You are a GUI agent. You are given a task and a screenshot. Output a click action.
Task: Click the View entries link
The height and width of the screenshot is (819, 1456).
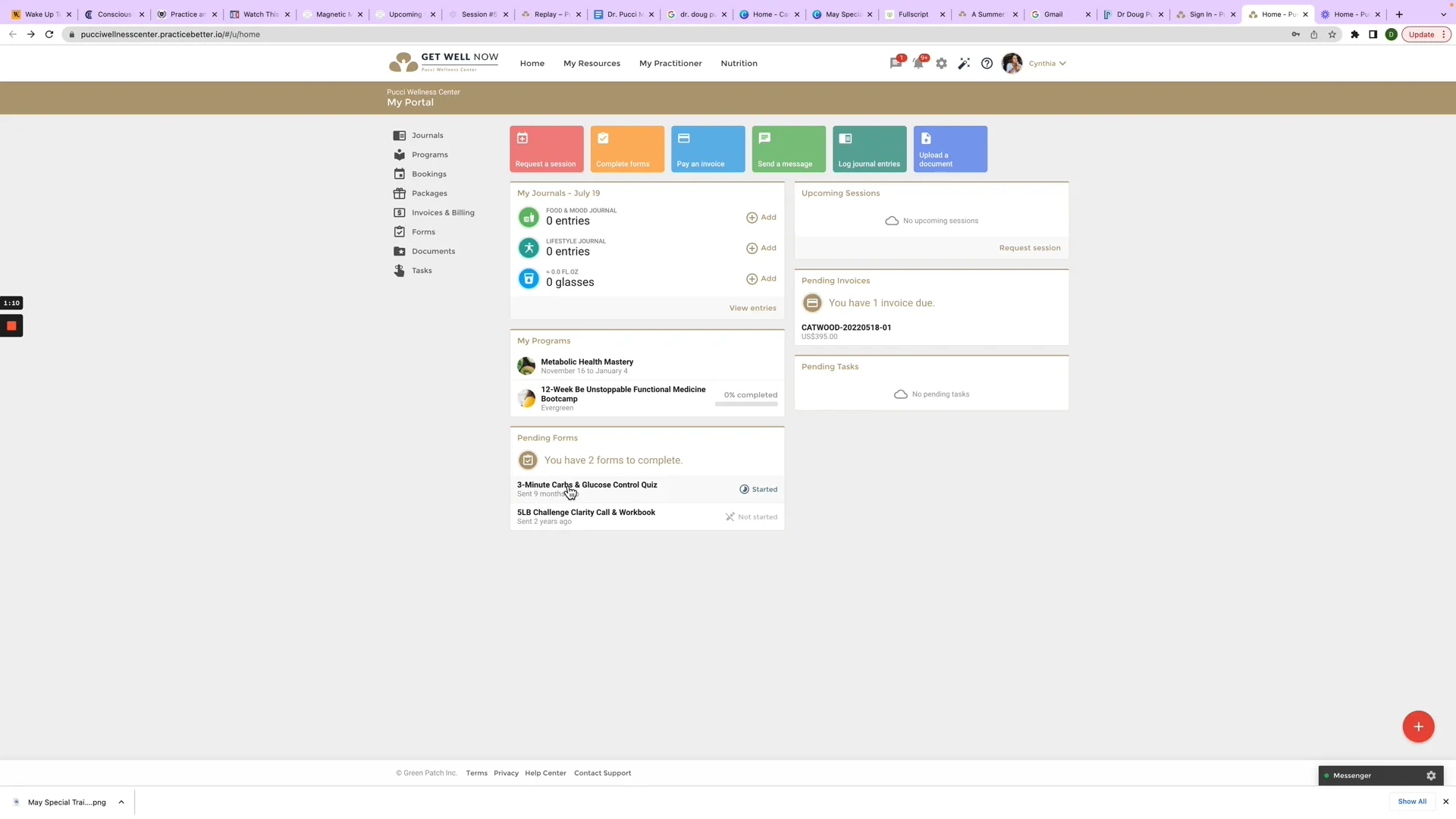pos(752,308)
